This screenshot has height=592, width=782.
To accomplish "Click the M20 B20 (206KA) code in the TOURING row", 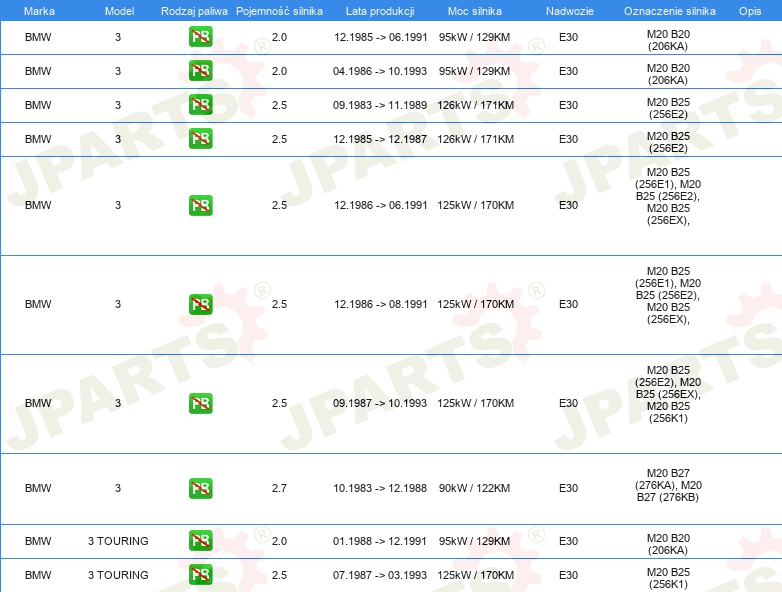I will click(x=668, y=544).
